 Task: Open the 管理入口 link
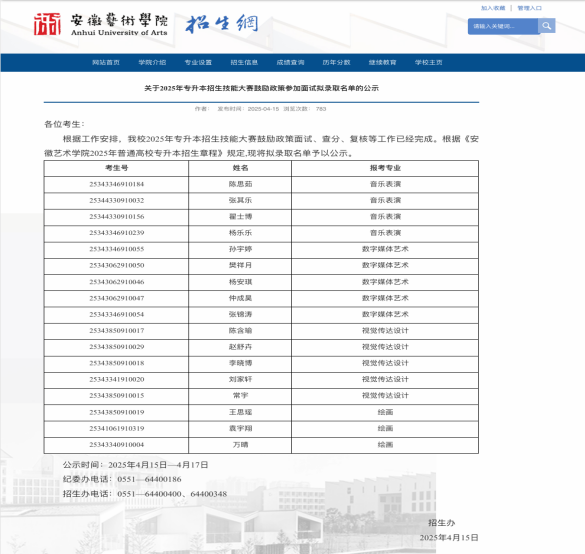[x=529, y=8]
